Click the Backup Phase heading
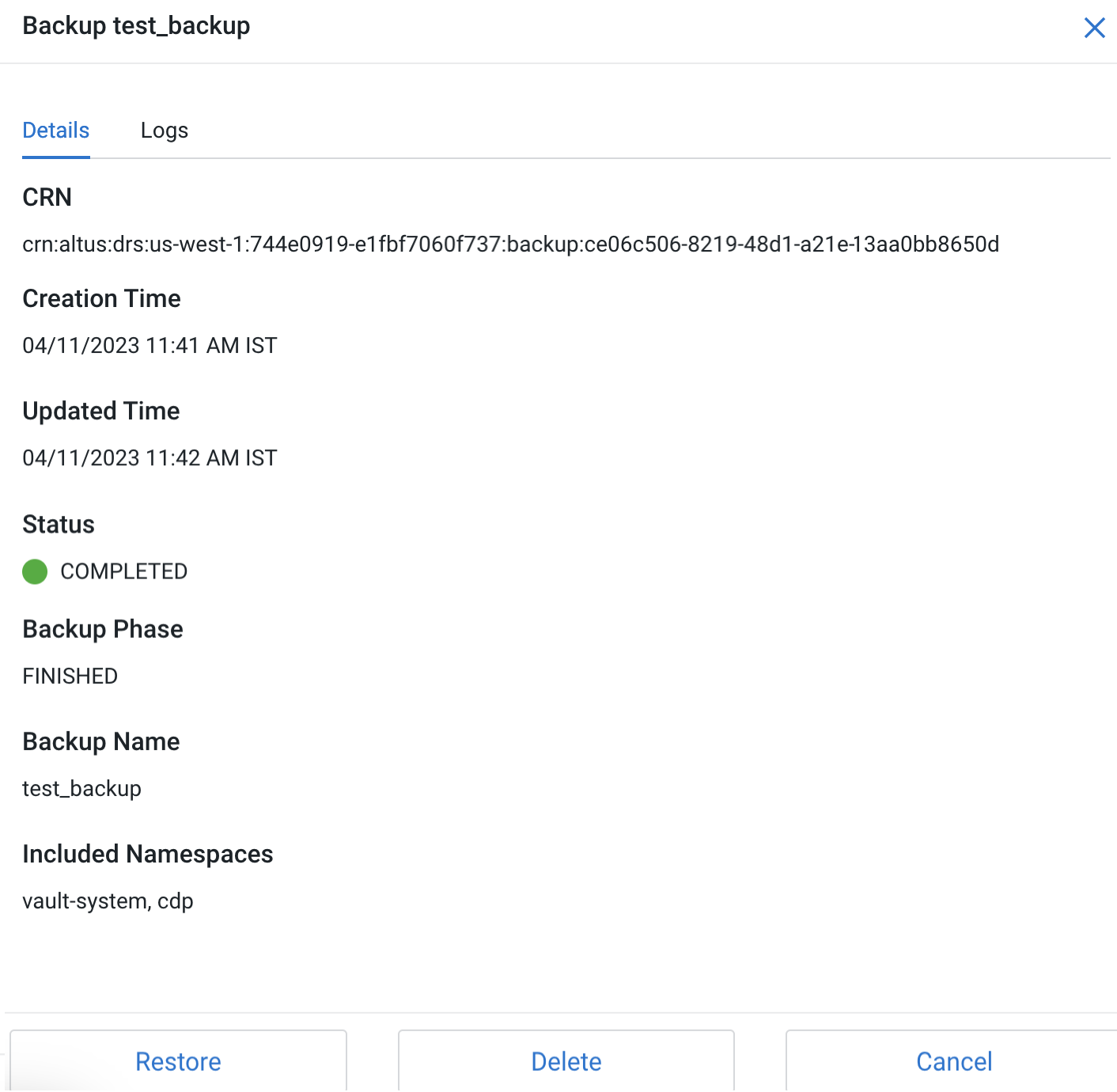 point(103,629)
